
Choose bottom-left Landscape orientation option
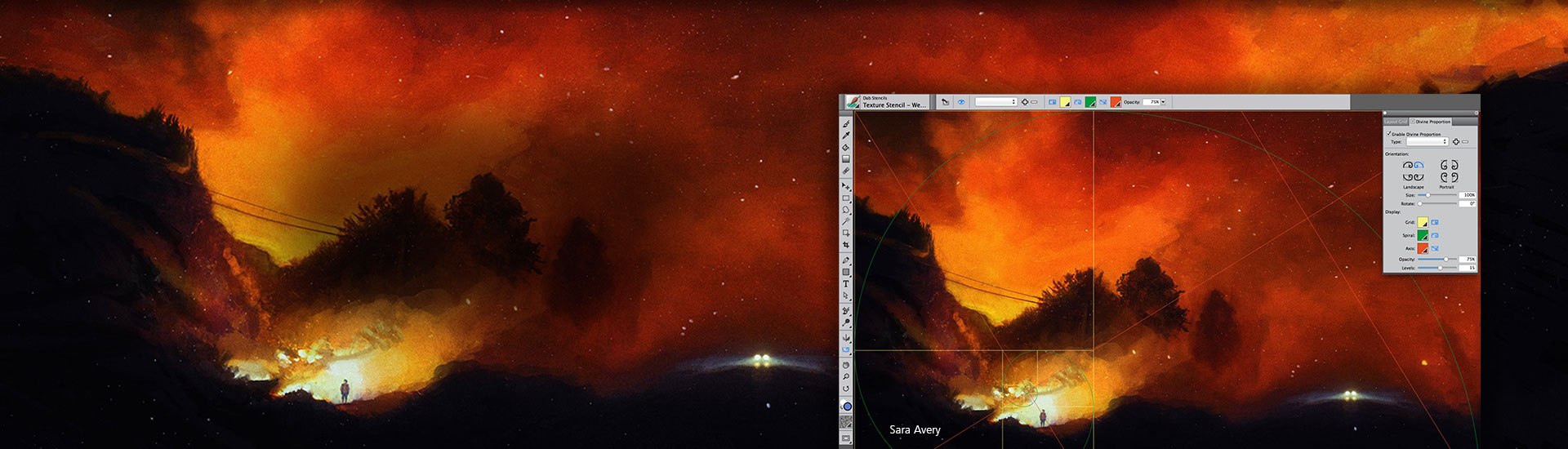[x=1408, y=177]
